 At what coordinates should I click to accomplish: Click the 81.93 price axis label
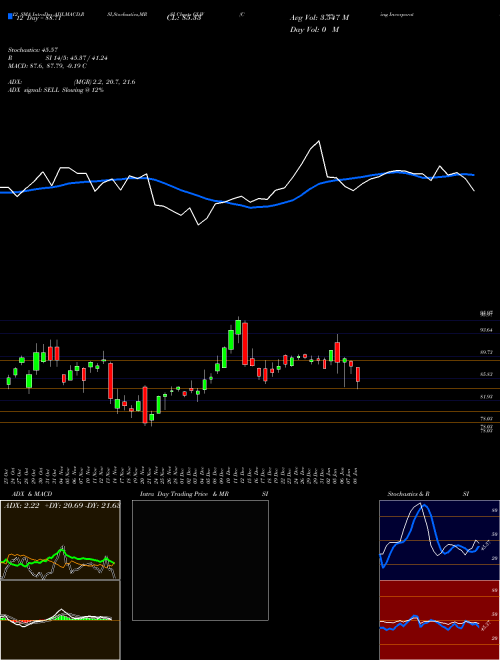point(486,397)
